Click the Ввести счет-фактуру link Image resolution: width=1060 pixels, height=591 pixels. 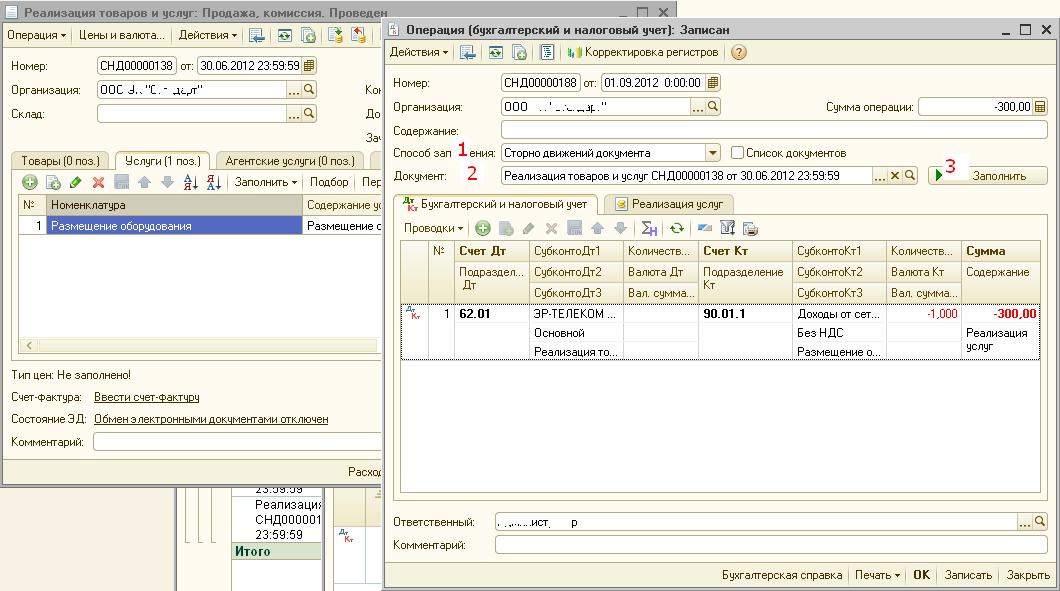coord(147,397)
